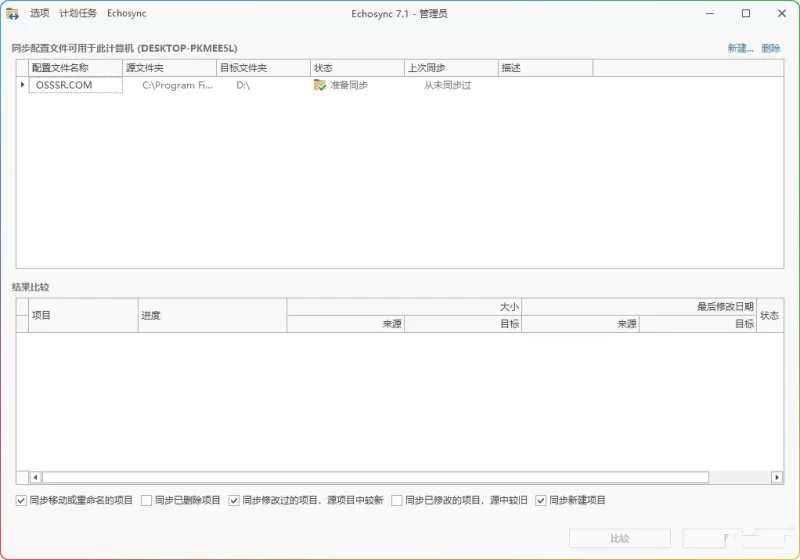Click the 删除 link
This screenshot has height=560, width=800.
pos(770,48)
